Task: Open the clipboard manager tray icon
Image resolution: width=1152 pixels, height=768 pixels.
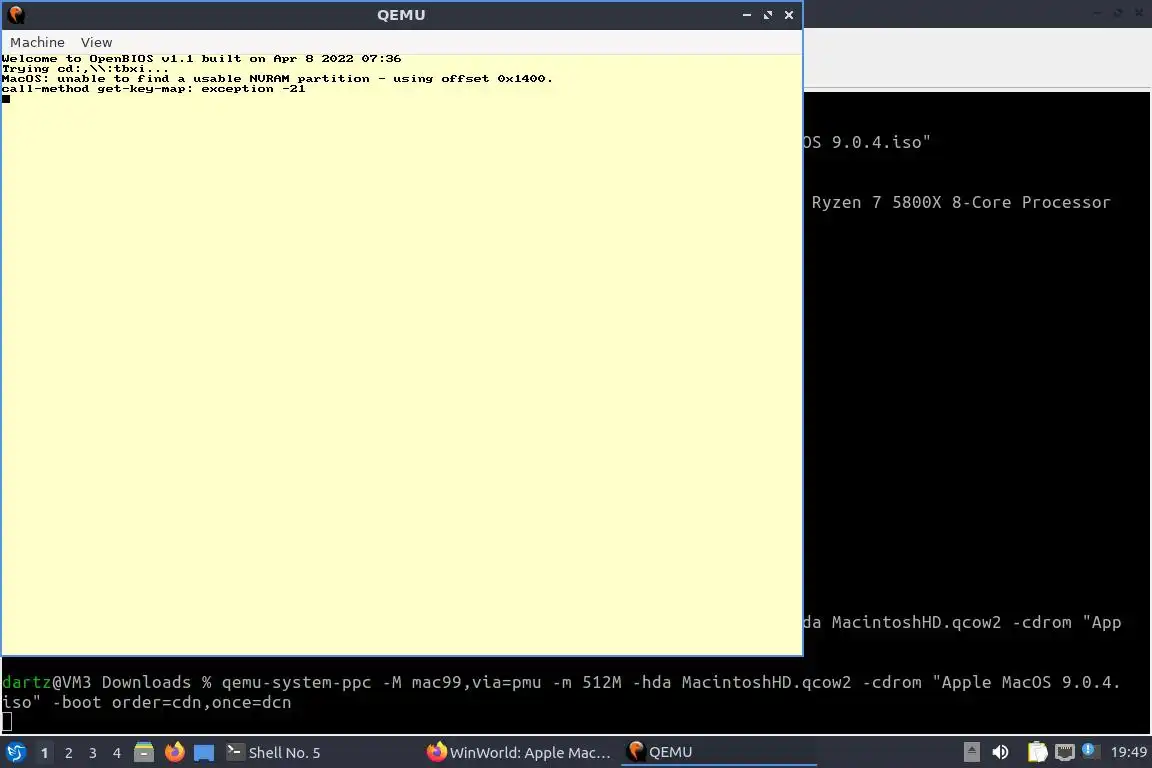Action: pos(1037,752)
